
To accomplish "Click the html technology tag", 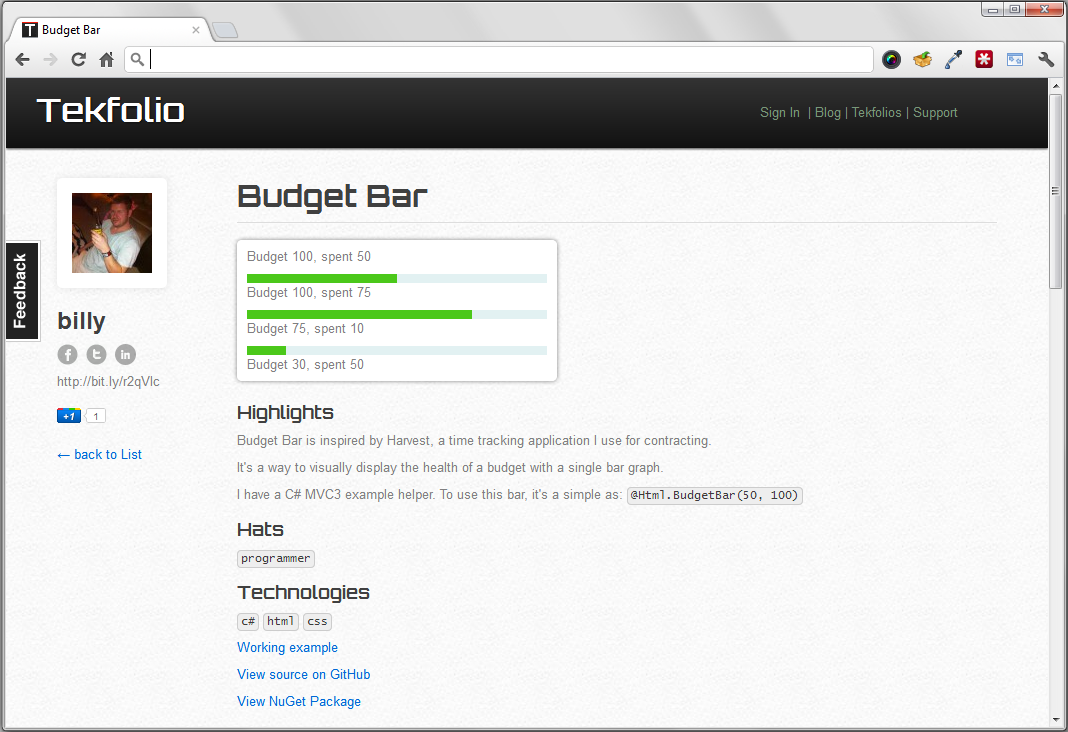I will coord(281,622).
